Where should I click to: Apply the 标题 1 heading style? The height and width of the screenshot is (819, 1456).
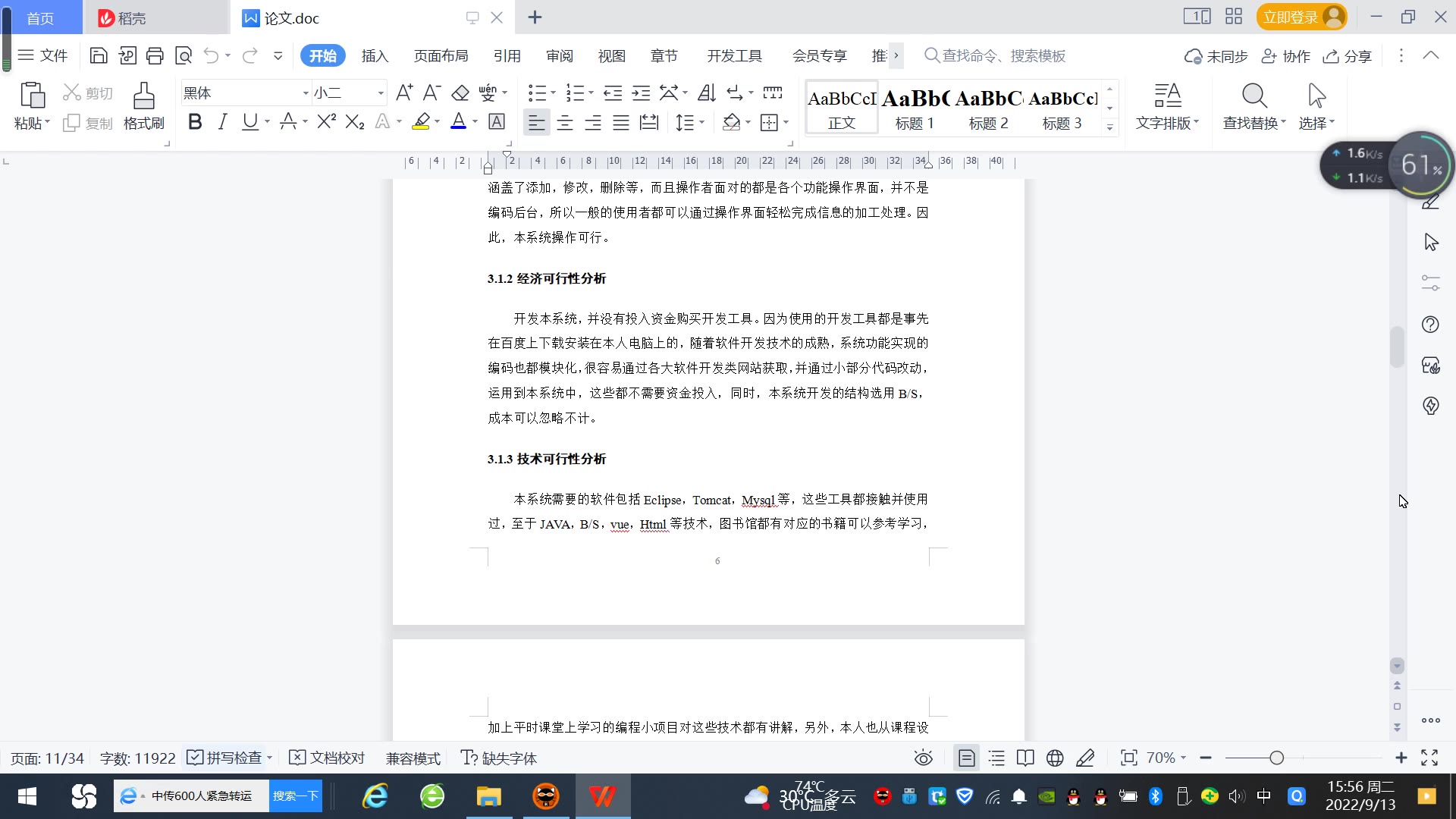click(x=915, y=108)
